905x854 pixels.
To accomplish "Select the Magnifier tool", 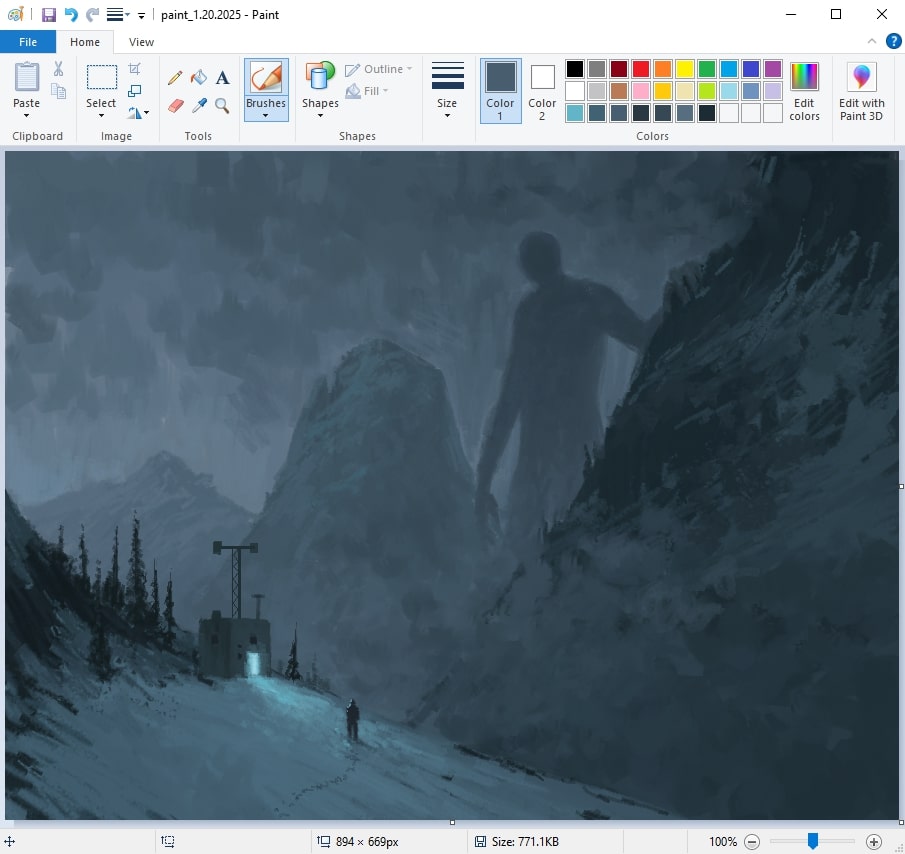I will click(222, 105).
